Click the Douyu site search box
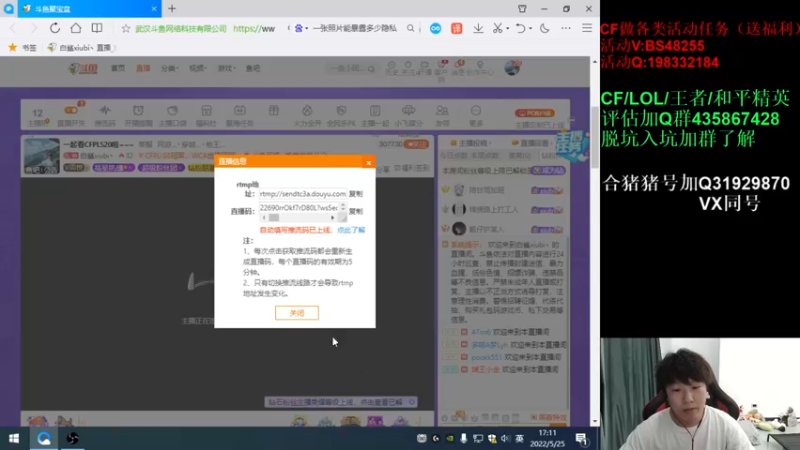Screen dimensions: 800x450 pos(353,68)
